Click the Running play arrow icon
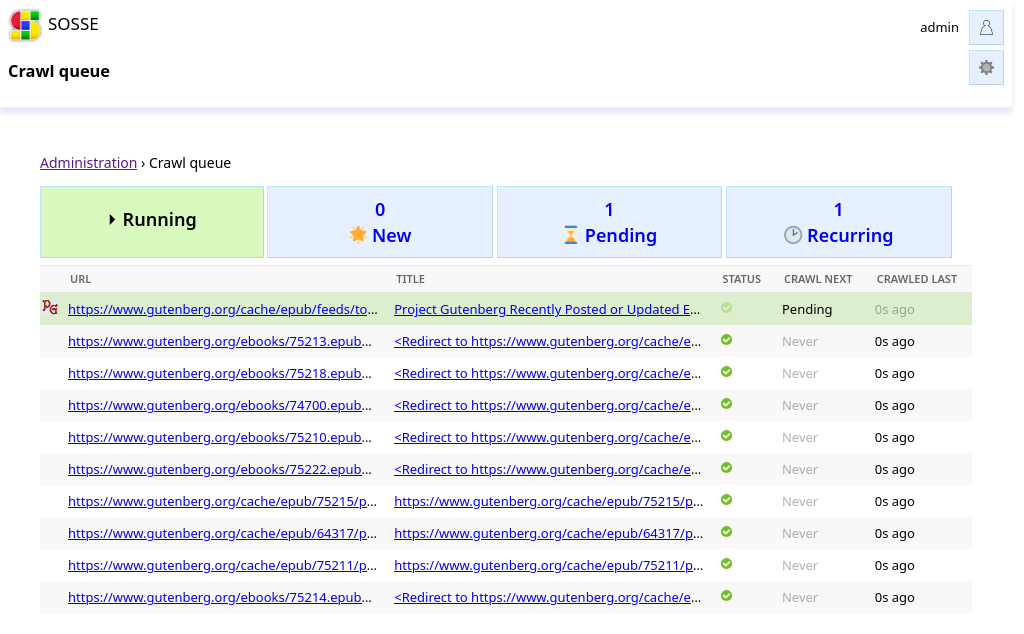Image resolution: width=1024 pixels, height=634 pixels. pyautogui.click(x=112, y=220)
